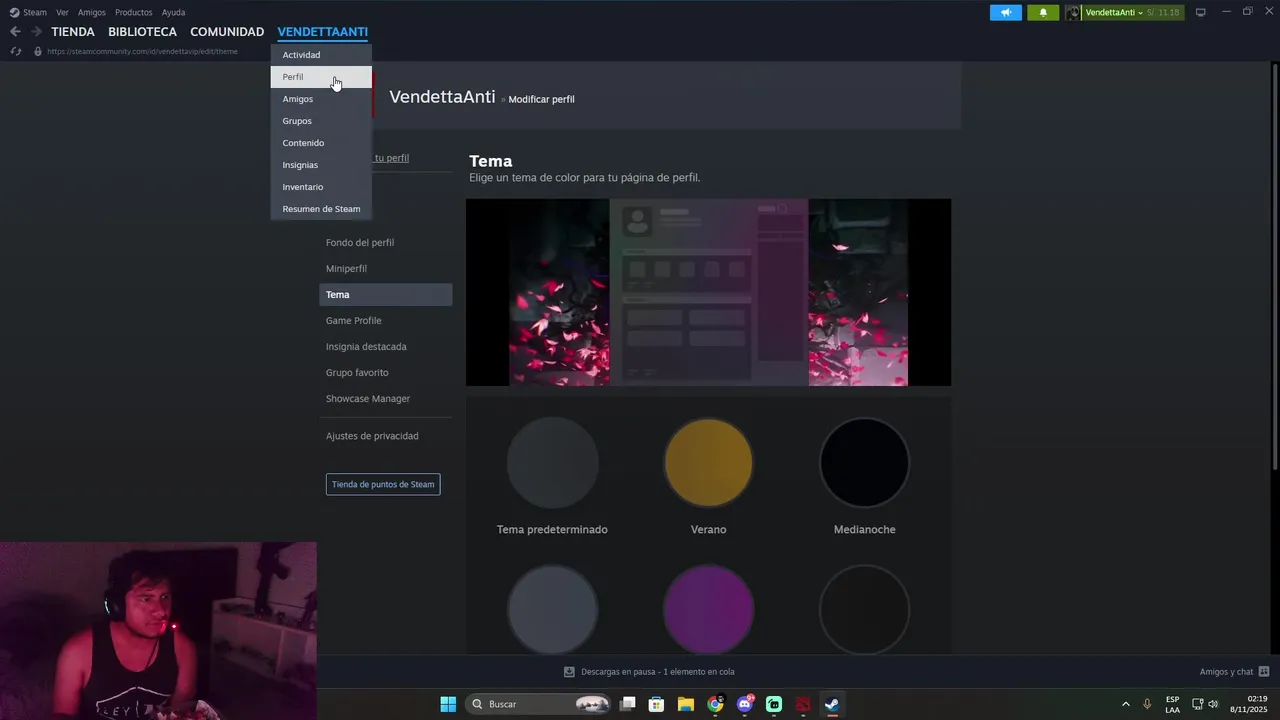Launch Microsoft Store from the taskbar
The image size is (1280, 720).
[x=657, y=704]
